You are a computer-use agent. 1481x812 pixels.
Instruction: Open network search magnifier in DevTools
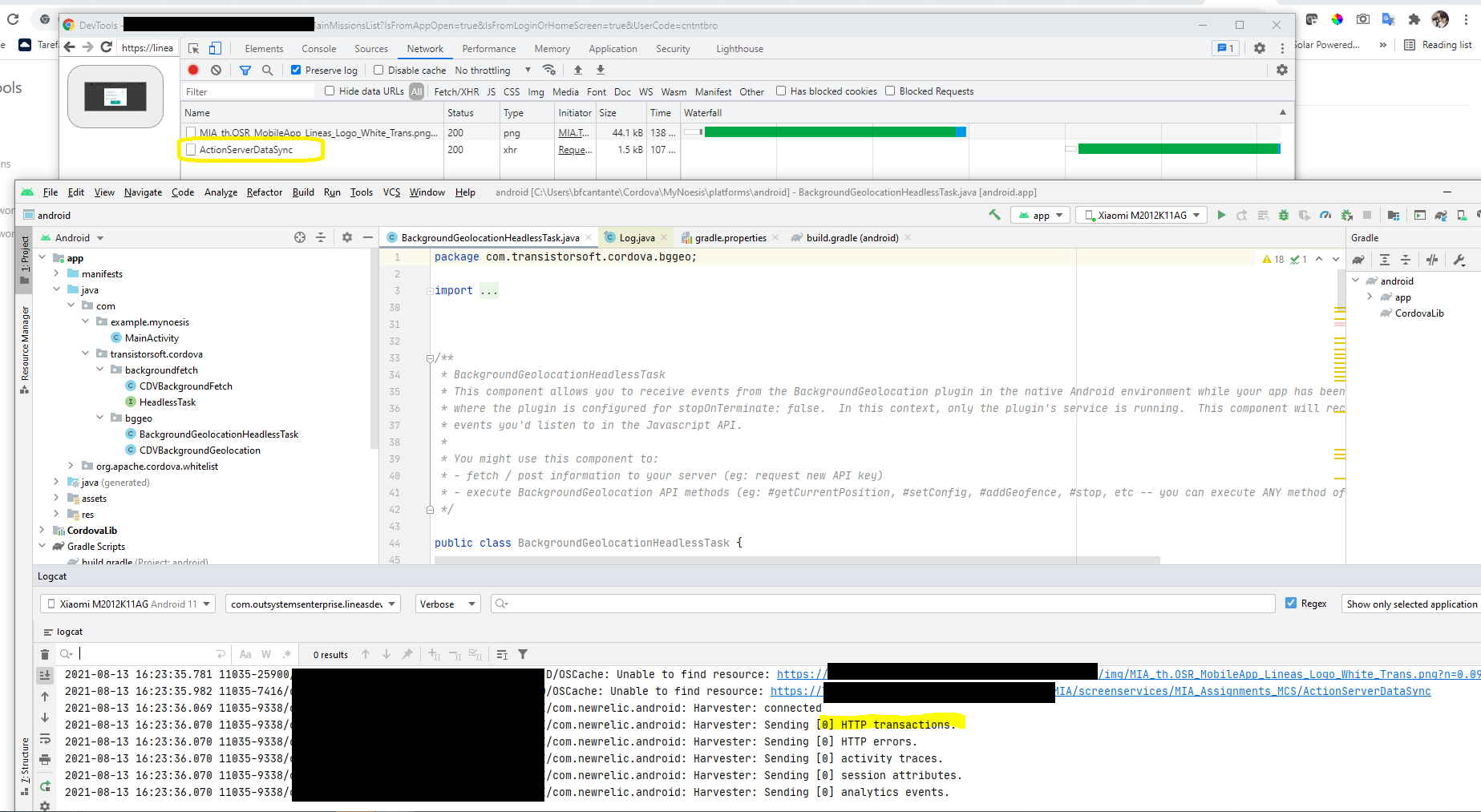pos(268,70)
